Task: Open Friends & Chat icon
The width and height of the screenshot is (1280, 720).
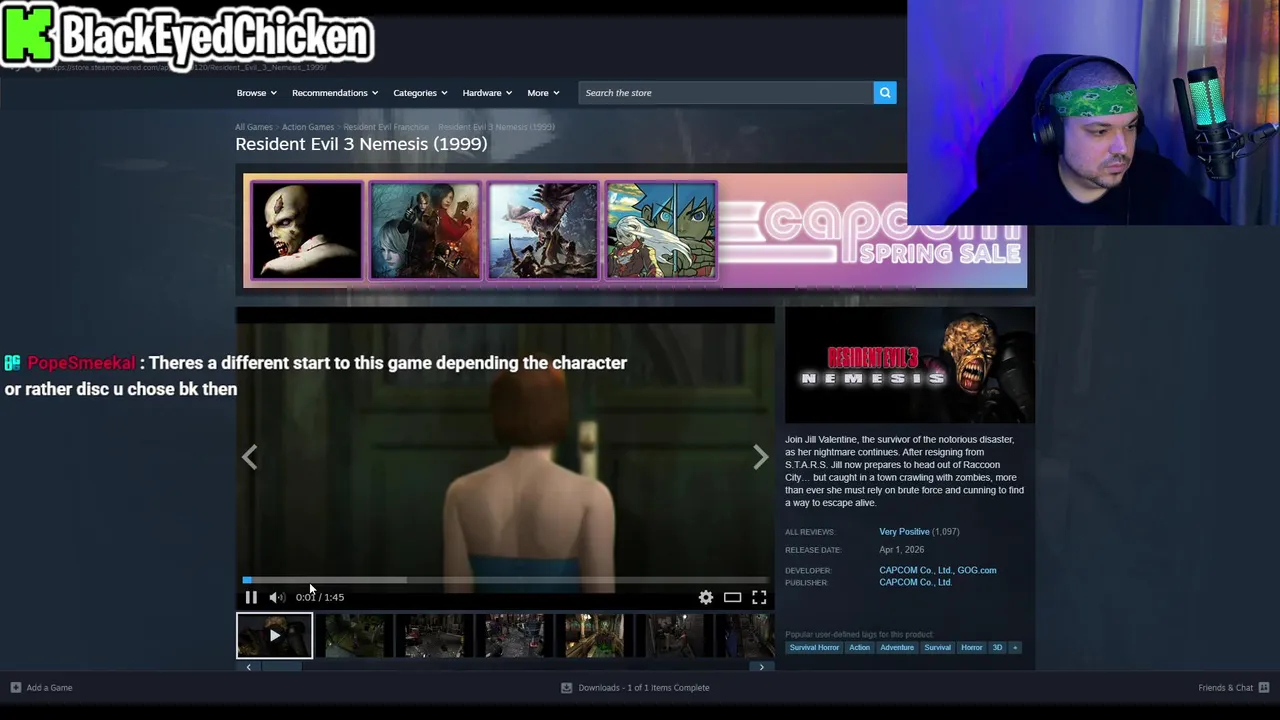Action: pos(1264,687)
